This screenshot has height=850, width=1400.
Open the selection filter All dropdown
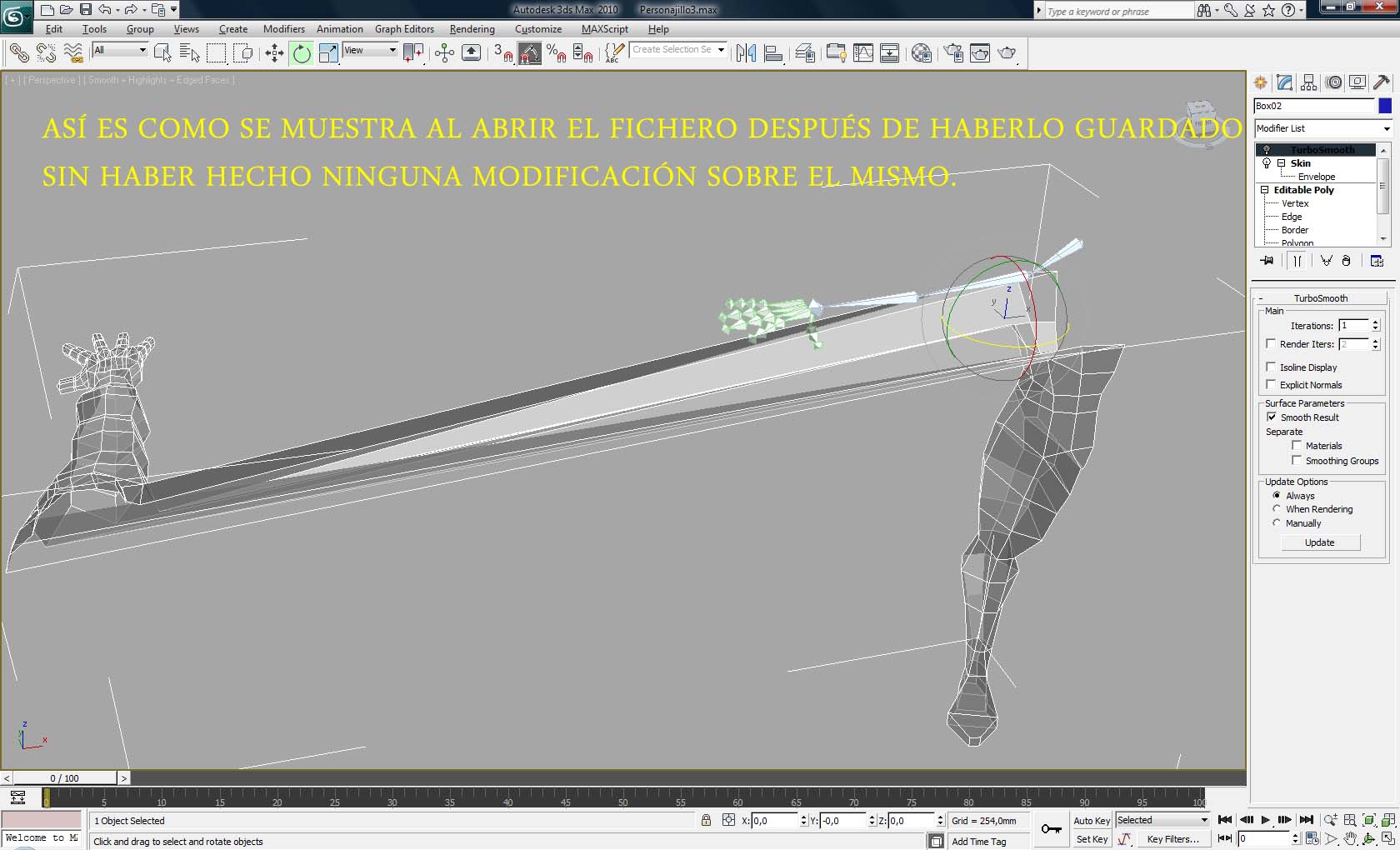point(120,50)
